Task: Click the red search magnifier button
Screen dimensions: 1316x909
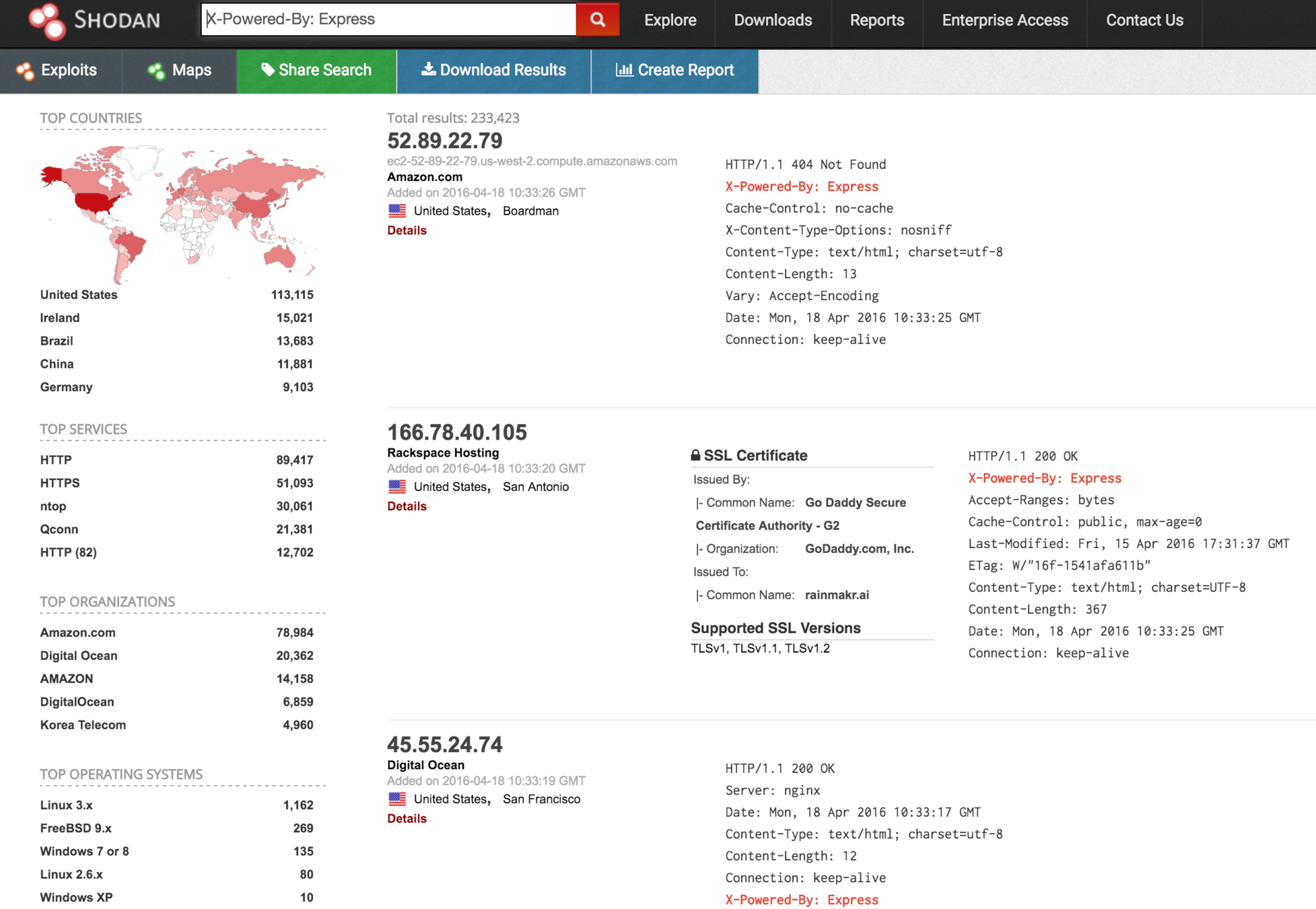Action: pyautogui.click(x=597, y=20)
